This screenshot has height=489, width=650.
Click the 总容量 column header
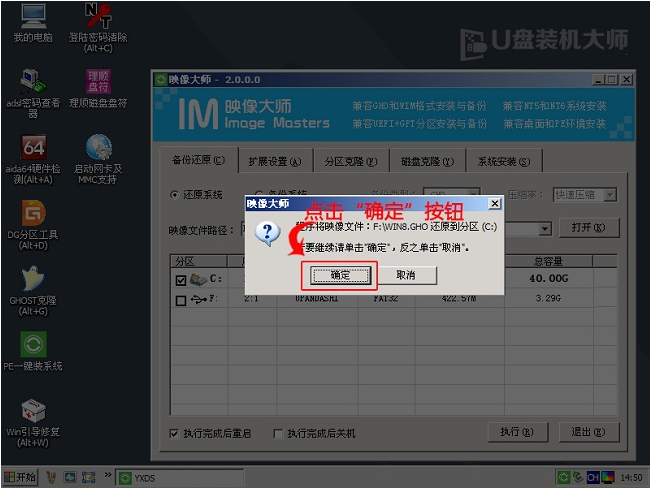click(x=548, y=261)
